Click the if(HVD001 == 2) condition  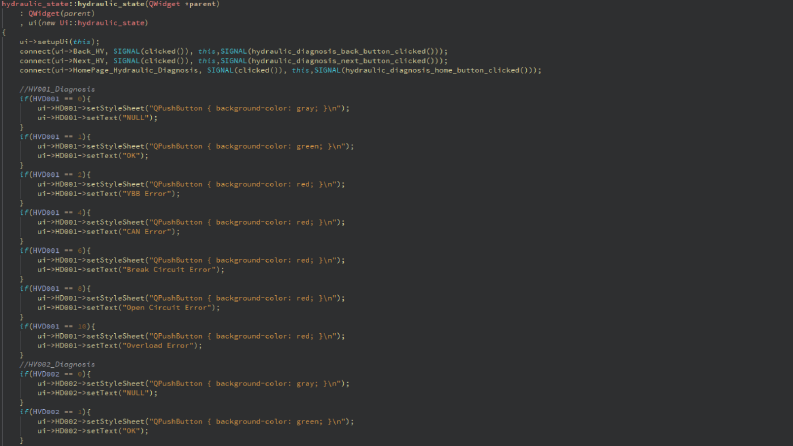55,174
